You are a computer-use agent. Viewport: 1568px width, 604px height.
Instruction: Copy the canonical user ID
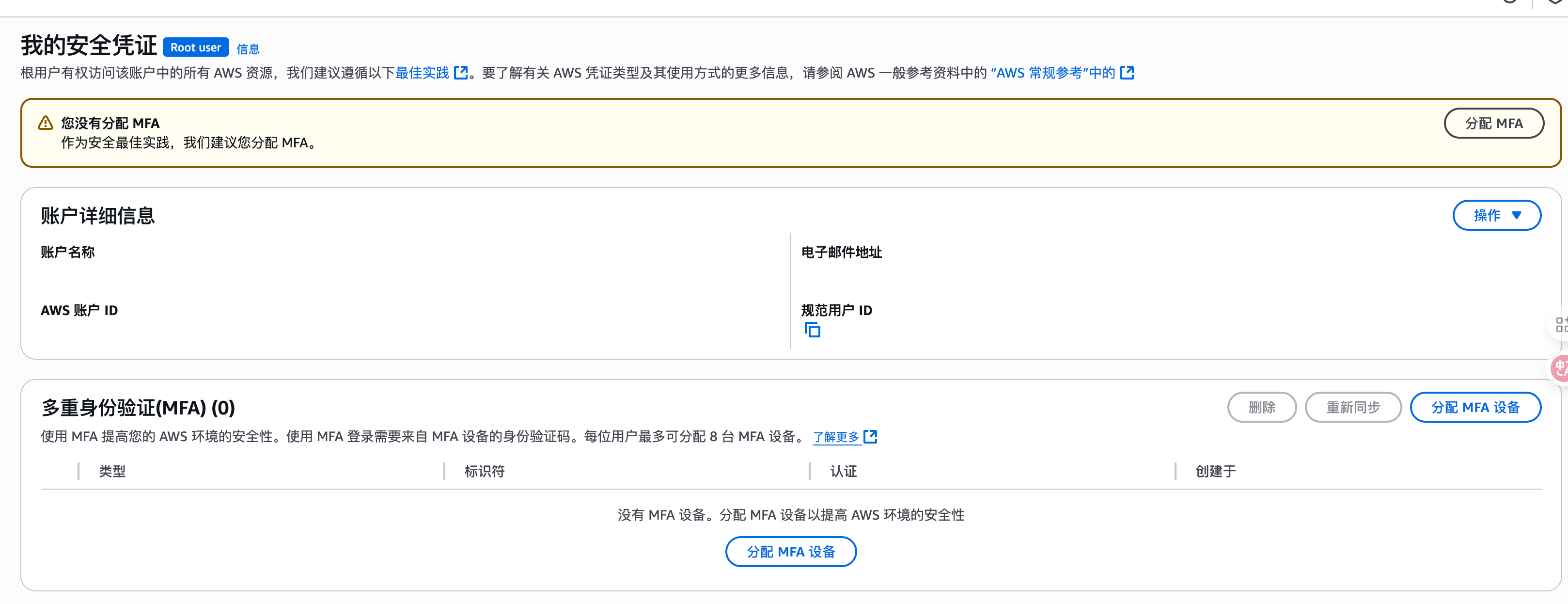pos(812,330)
